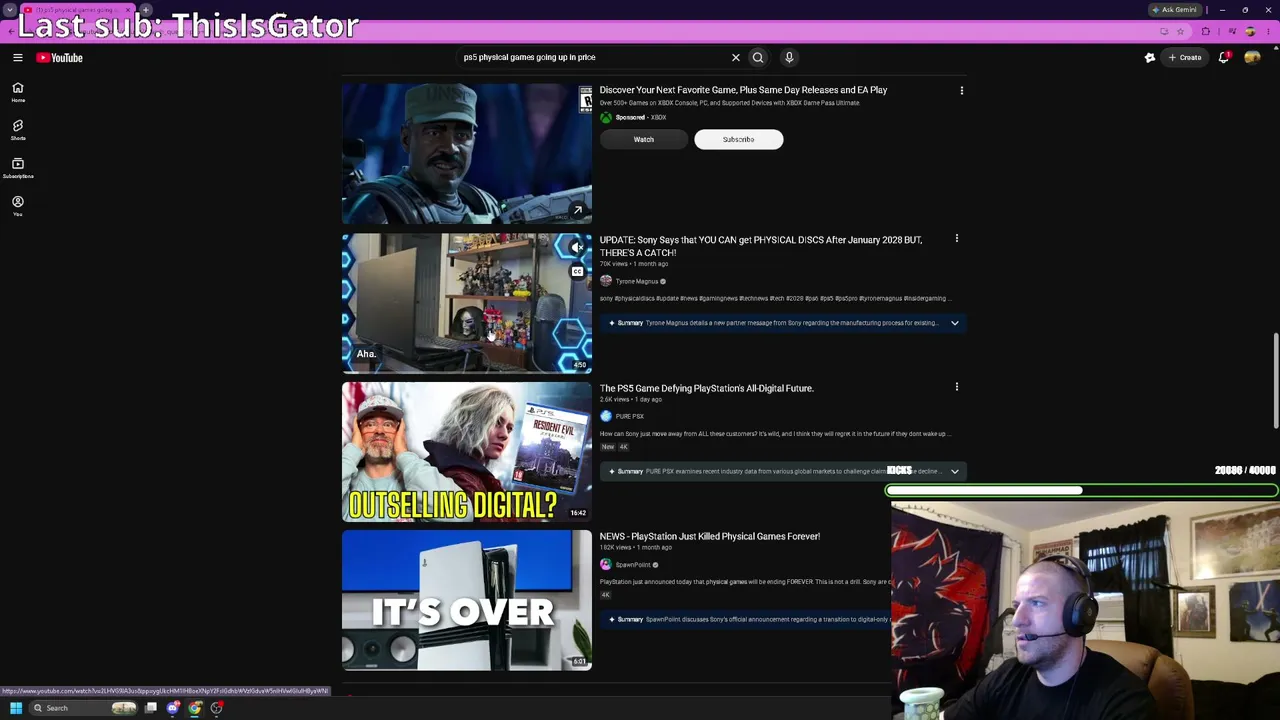The height and width of the screenshot is (720, 1280).
Task: Watch the sponsored Xbox ad
Action: click(x=643, y=139)
